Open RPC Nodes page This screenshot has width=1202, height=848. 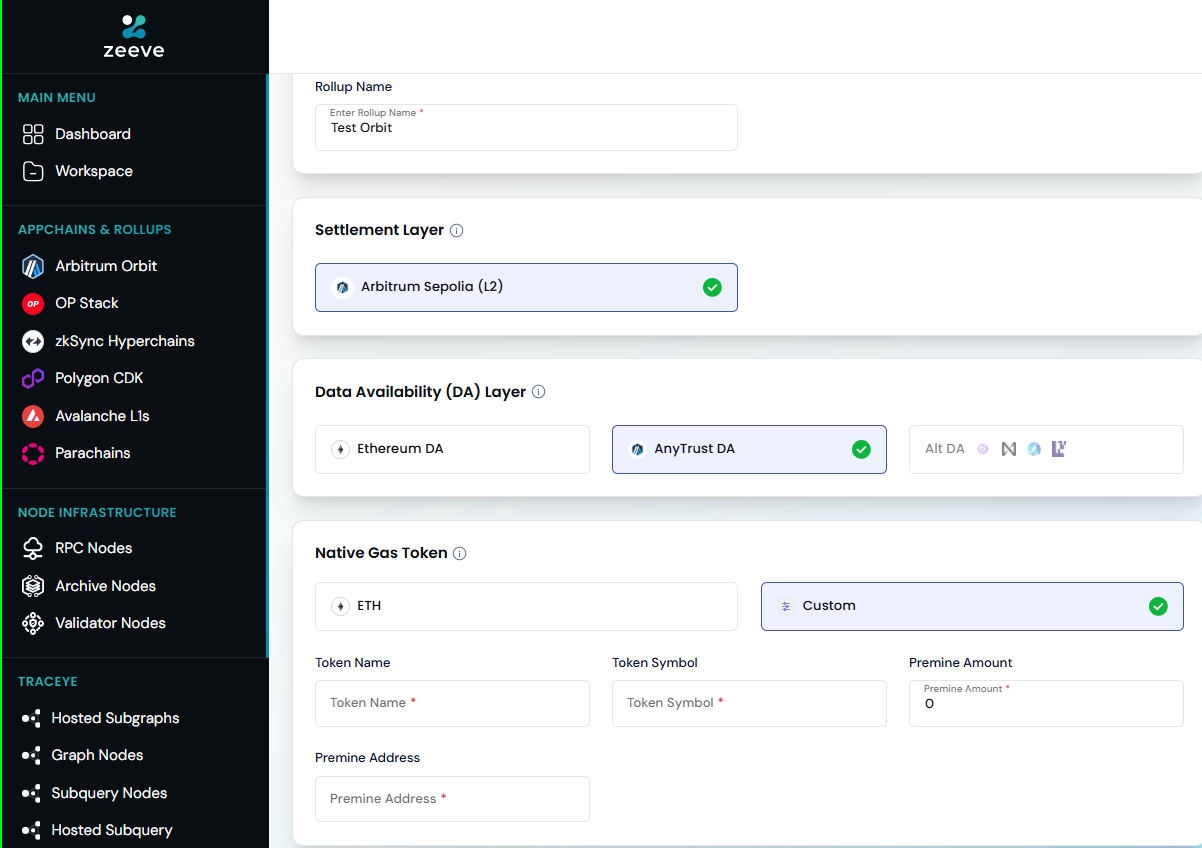point(91,548)
